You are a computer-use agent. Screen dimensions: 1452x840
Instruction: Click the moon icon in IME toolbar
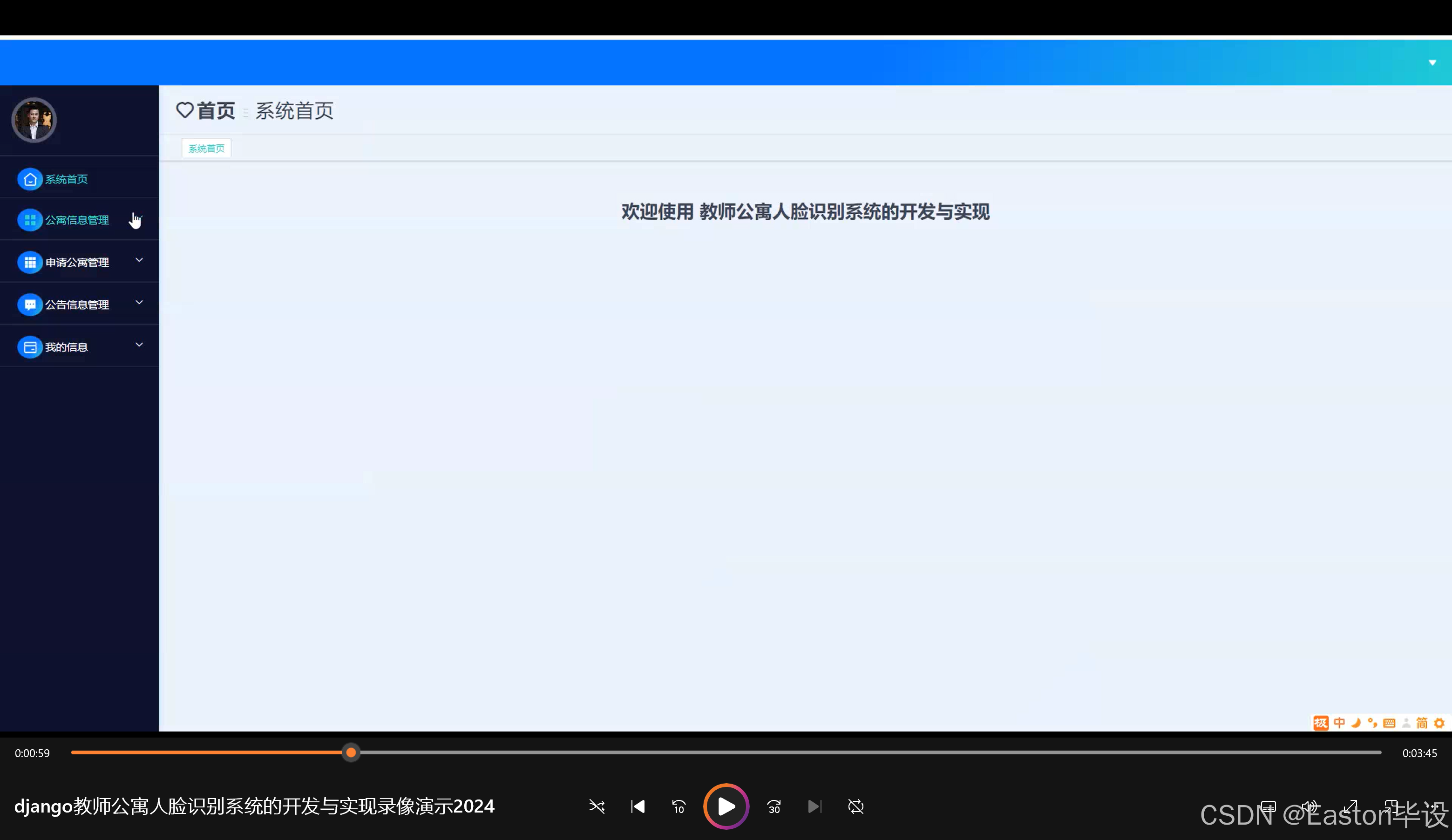coord(1356,723)
